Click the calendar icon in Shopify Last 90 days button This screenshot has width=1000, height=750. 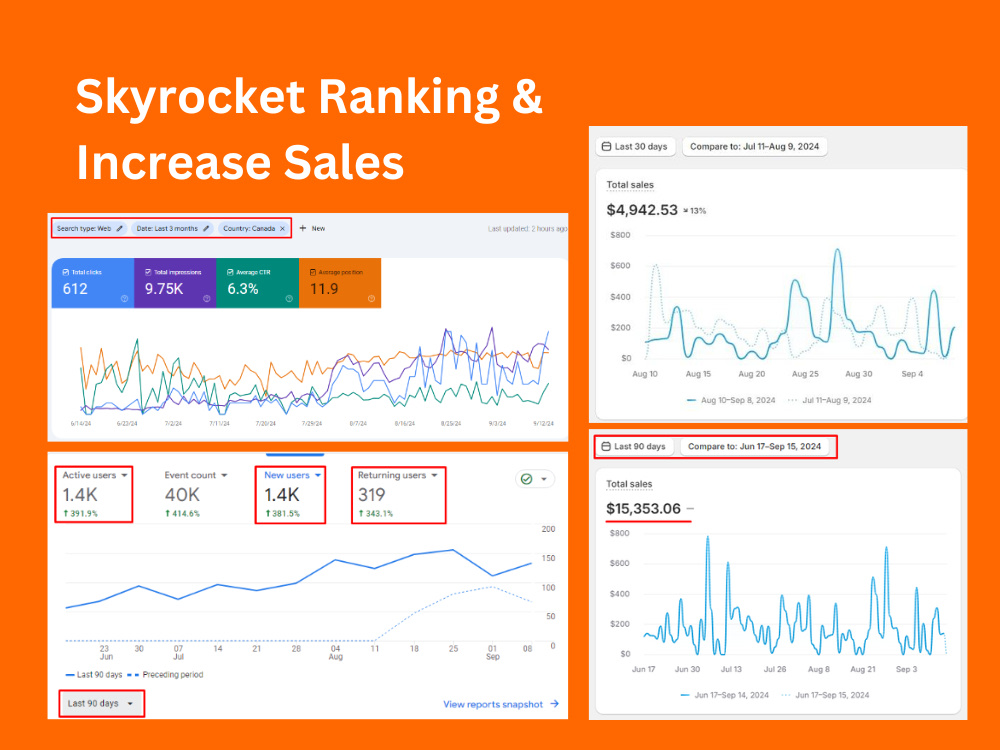point(606,446)
